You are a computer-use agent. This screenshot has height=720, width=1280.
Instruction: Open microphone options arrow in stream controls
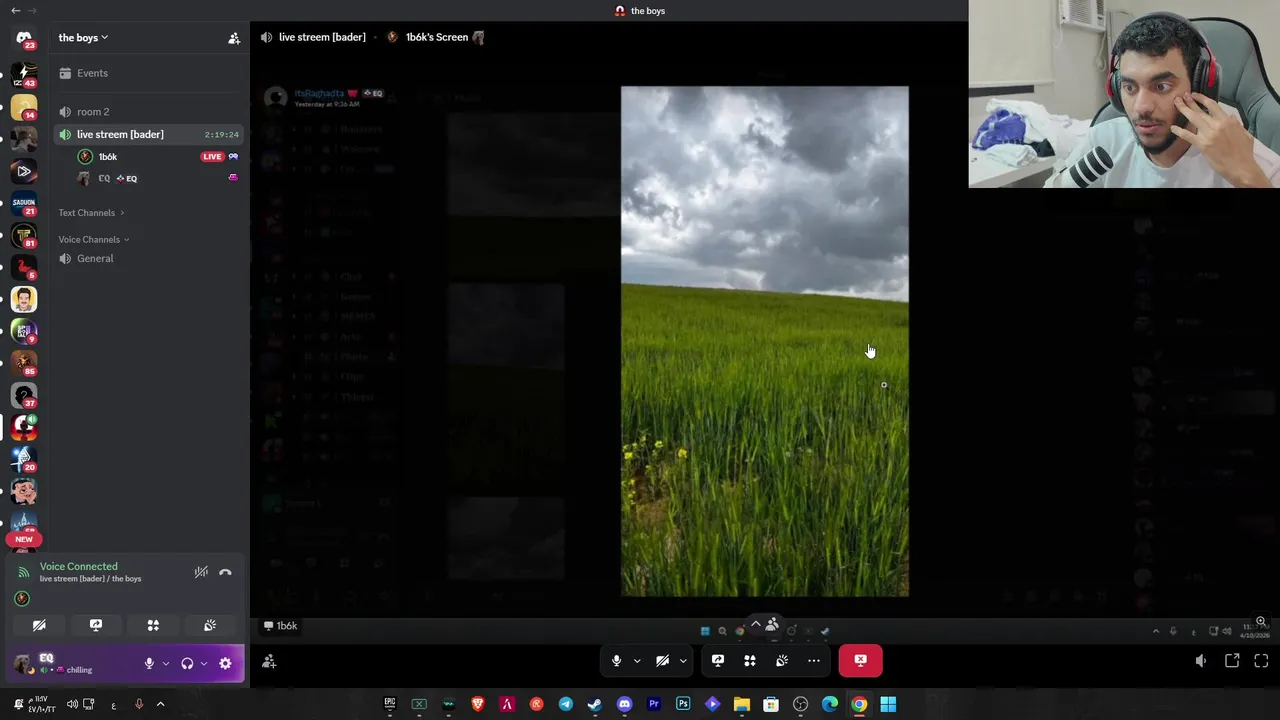pyautogui.click(x=636, y=661)
